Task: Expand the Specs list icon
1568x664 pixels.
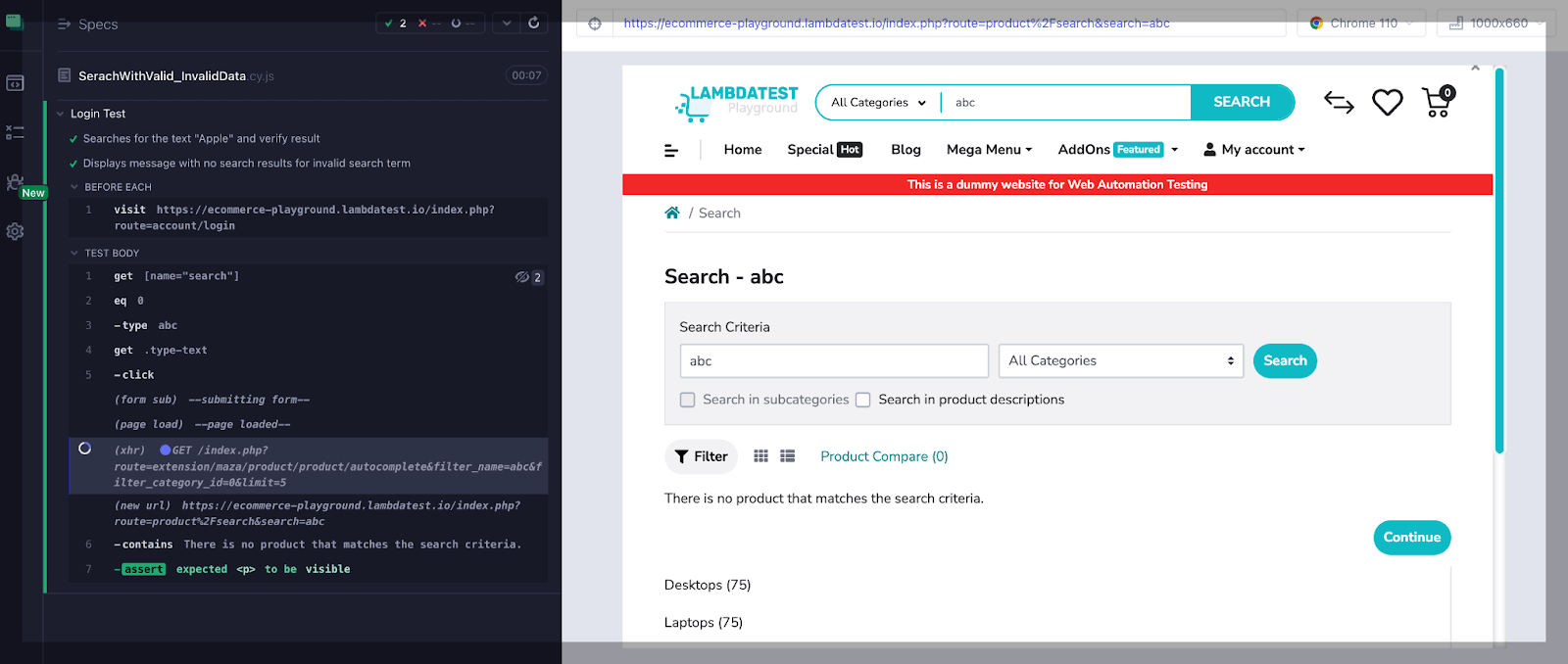Action: (65, 24)
